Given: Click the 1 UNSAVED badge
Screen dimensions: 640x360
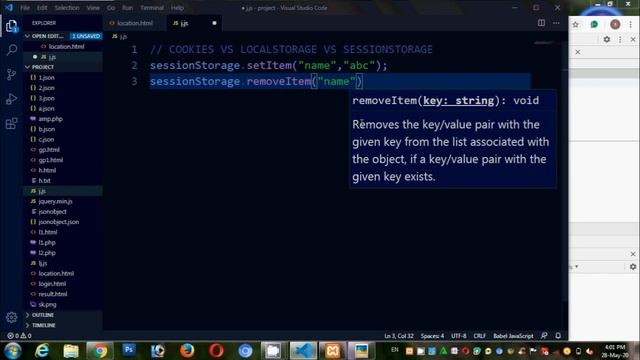Looking at the screenshot, I should tap(86, 36).
